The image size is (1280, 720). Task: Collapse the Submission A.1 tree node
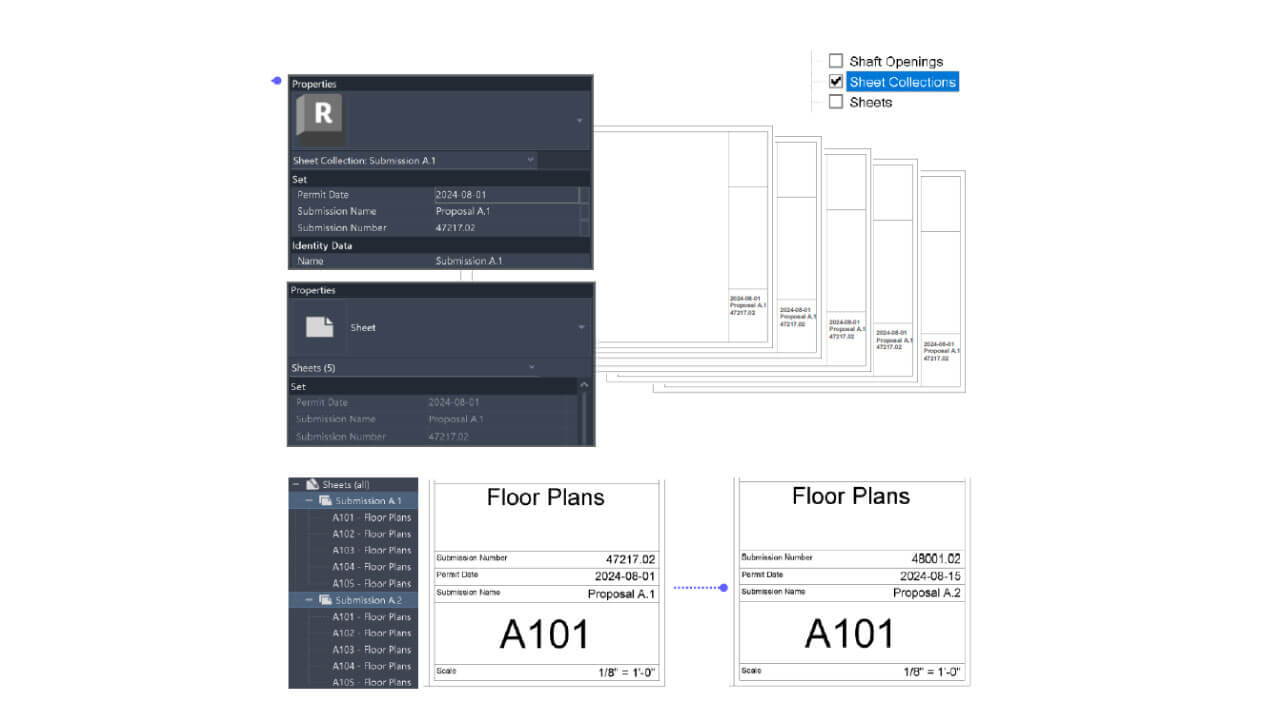[x=309, y=500]
